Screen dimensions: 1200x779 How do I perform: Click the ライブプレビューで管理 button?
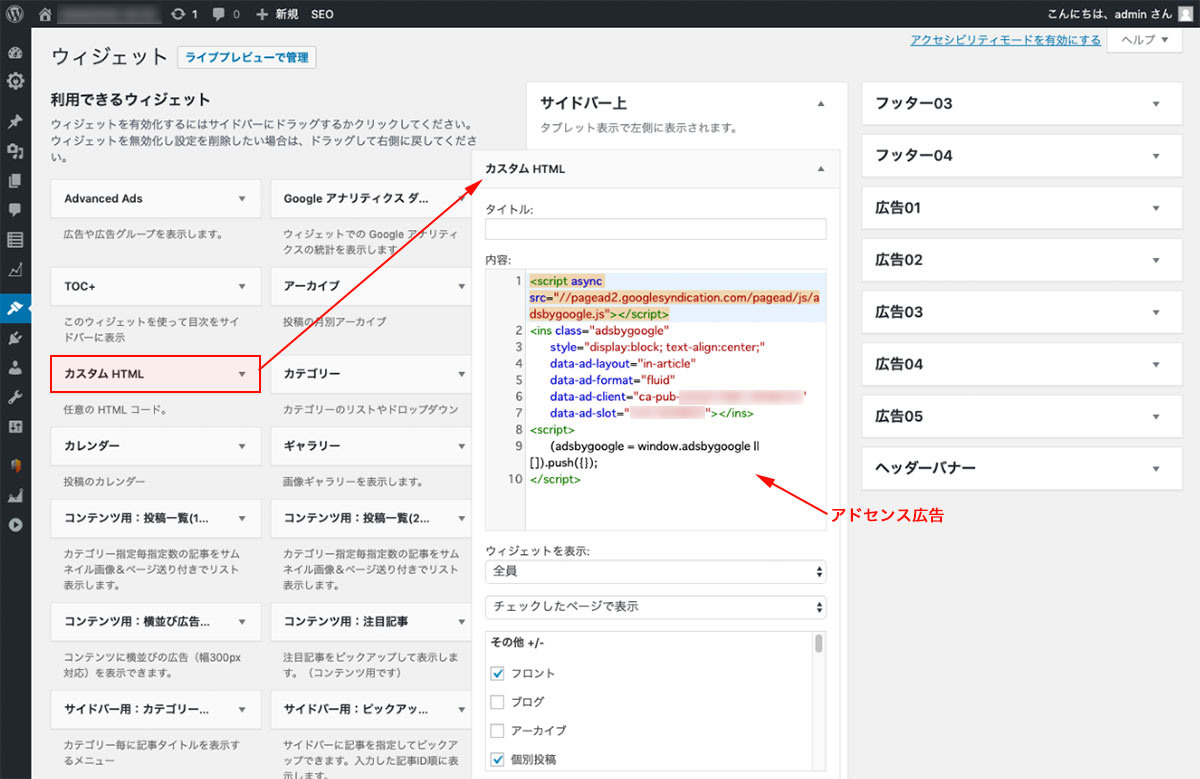click(247, 58)
